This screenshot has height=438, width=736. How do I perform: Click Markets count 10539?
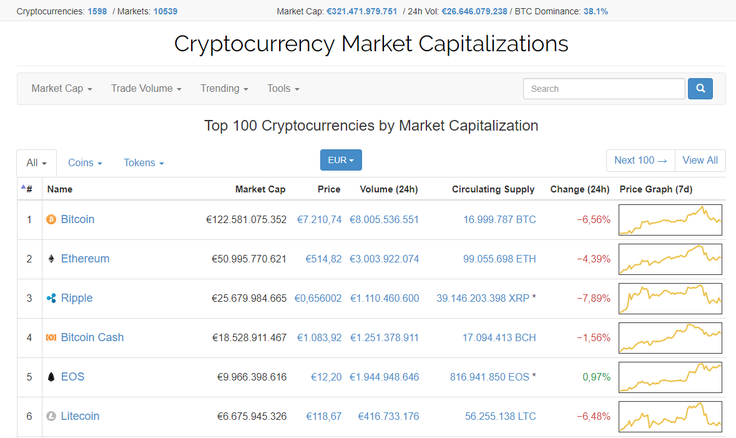pyautogui.click(x=165, y=11)
